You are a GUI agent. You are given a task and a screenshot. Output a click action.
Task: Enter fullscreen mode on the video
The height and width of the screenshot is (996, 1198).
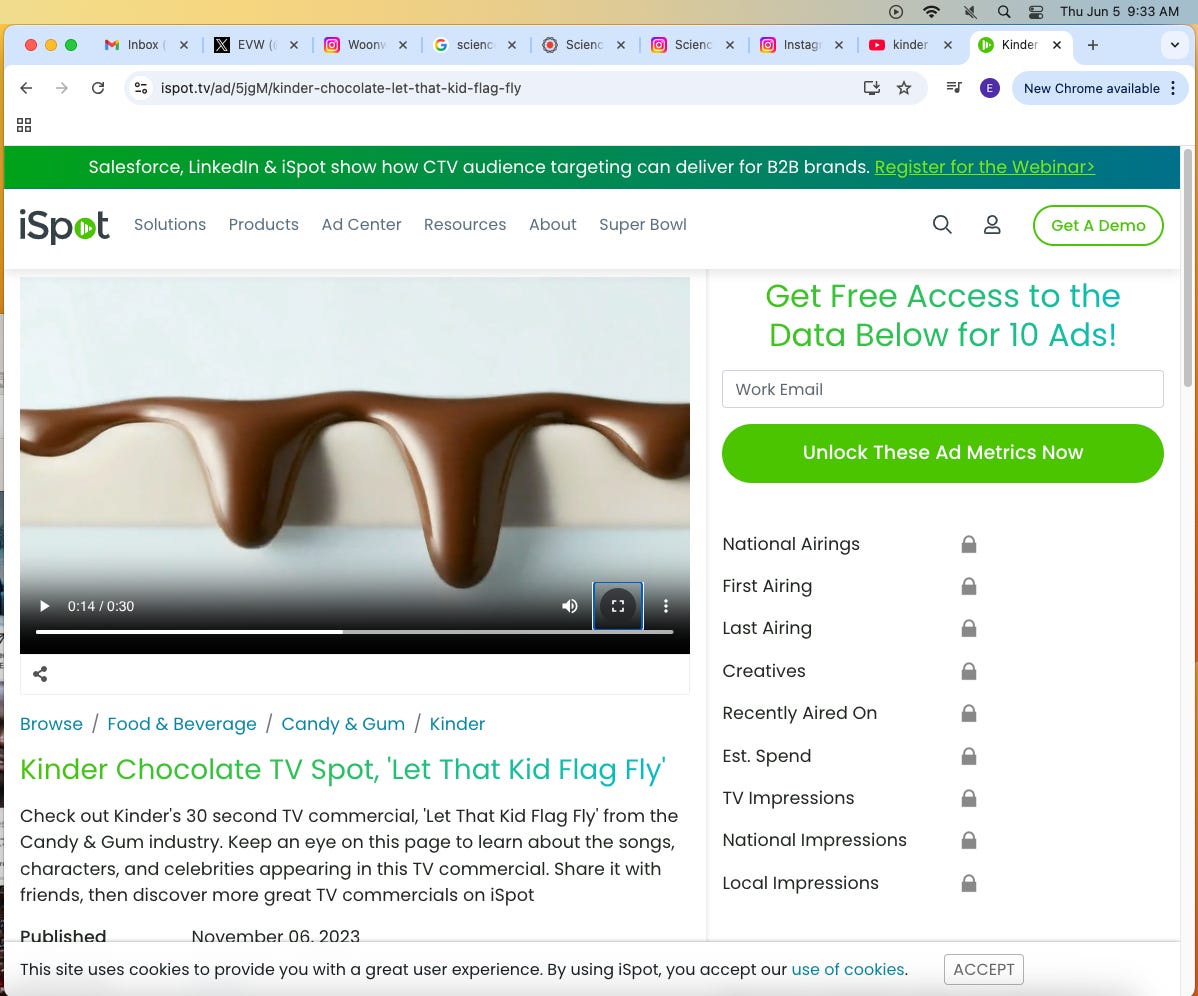click(618, 606)
